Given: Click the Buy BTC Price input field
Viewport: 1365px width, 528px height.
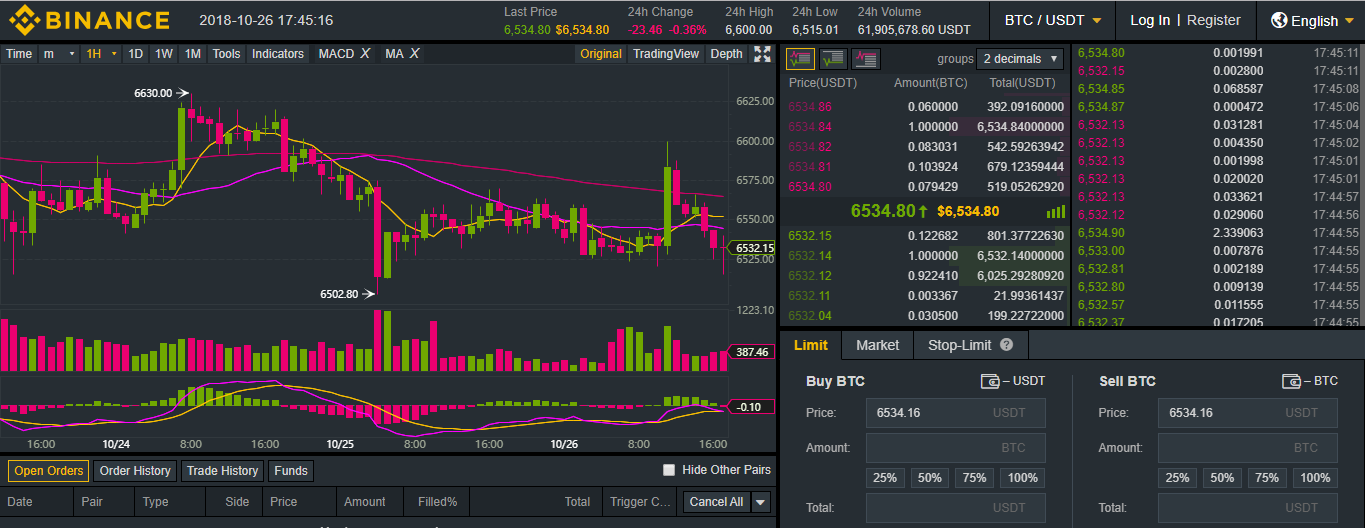Looking at the screenshot, I should [x=956, y=413].
